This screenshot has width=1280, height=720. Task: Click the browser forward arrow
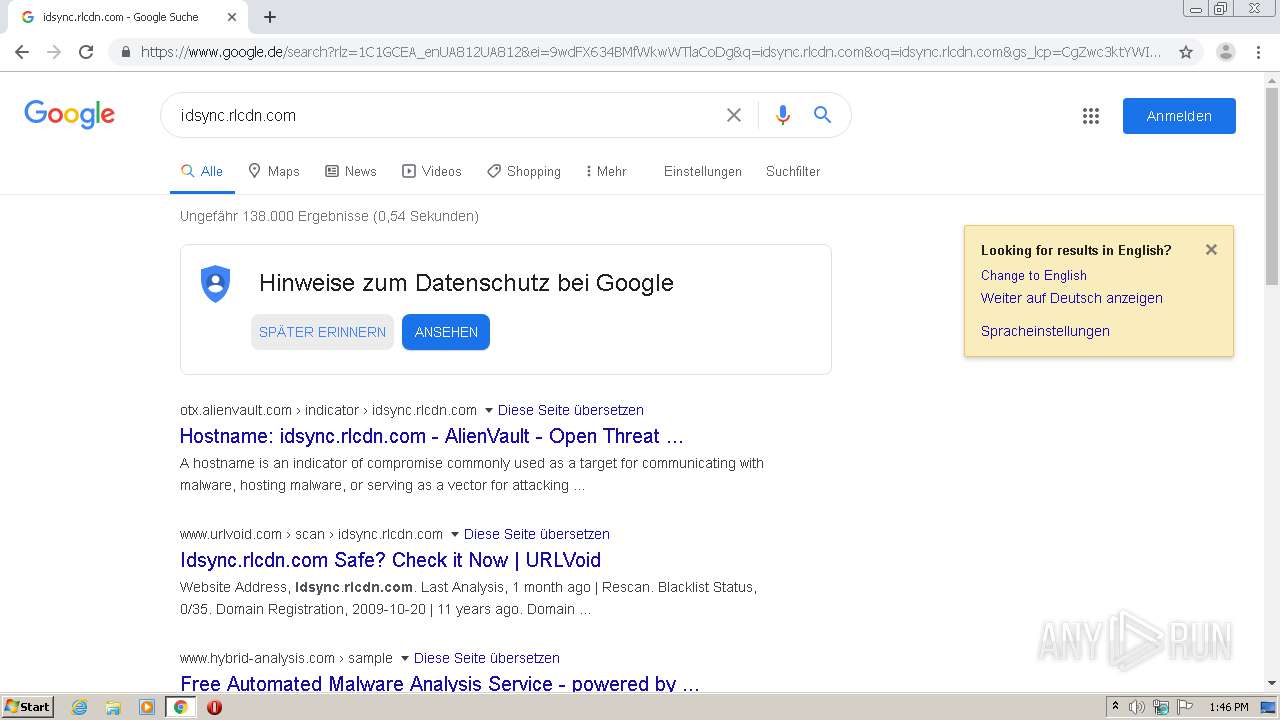pyautogui.click(x=54, y=52)
